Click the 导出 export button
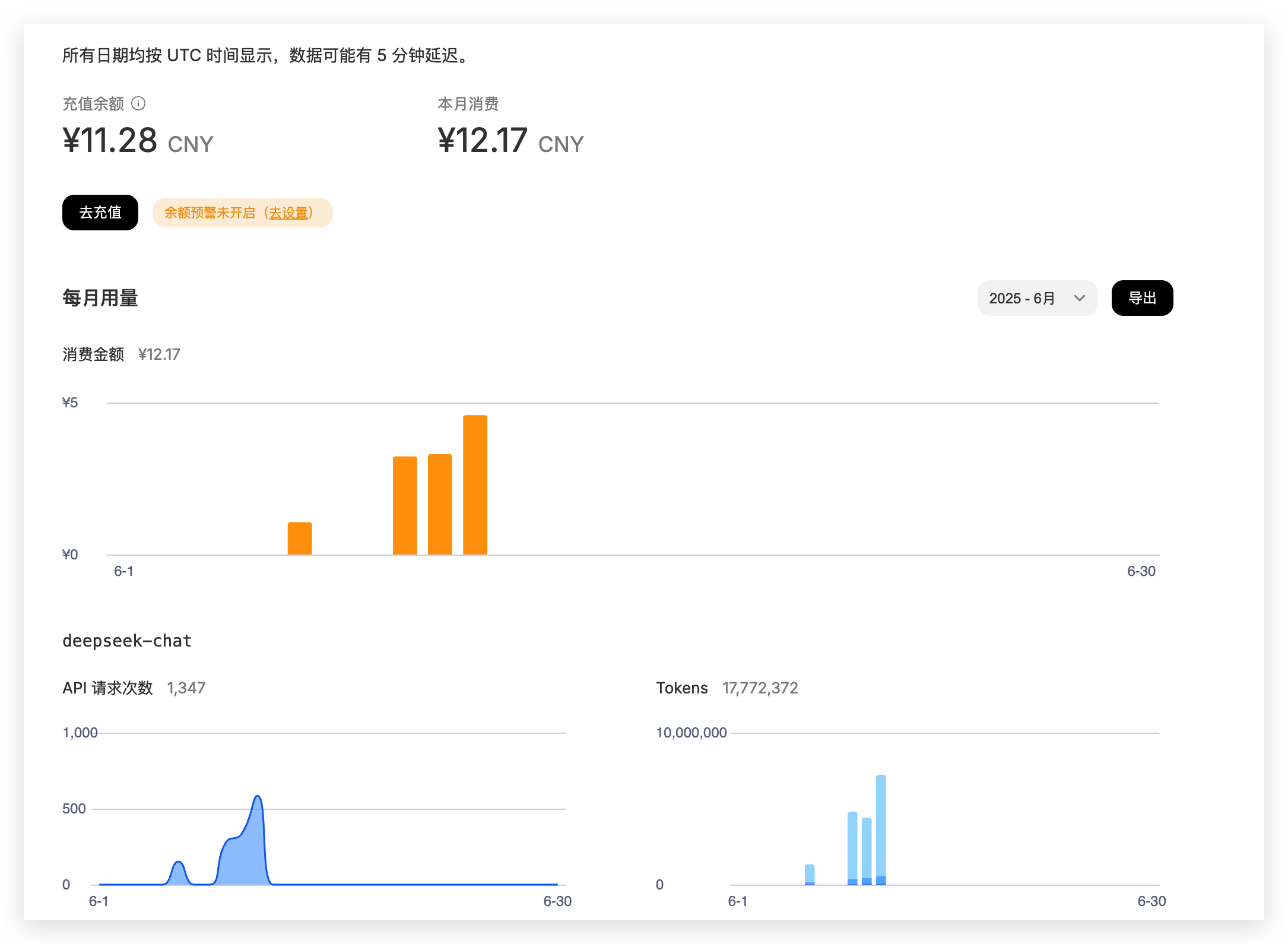The height and width of the screenshot is (944, 1288). click(1141, 298)
